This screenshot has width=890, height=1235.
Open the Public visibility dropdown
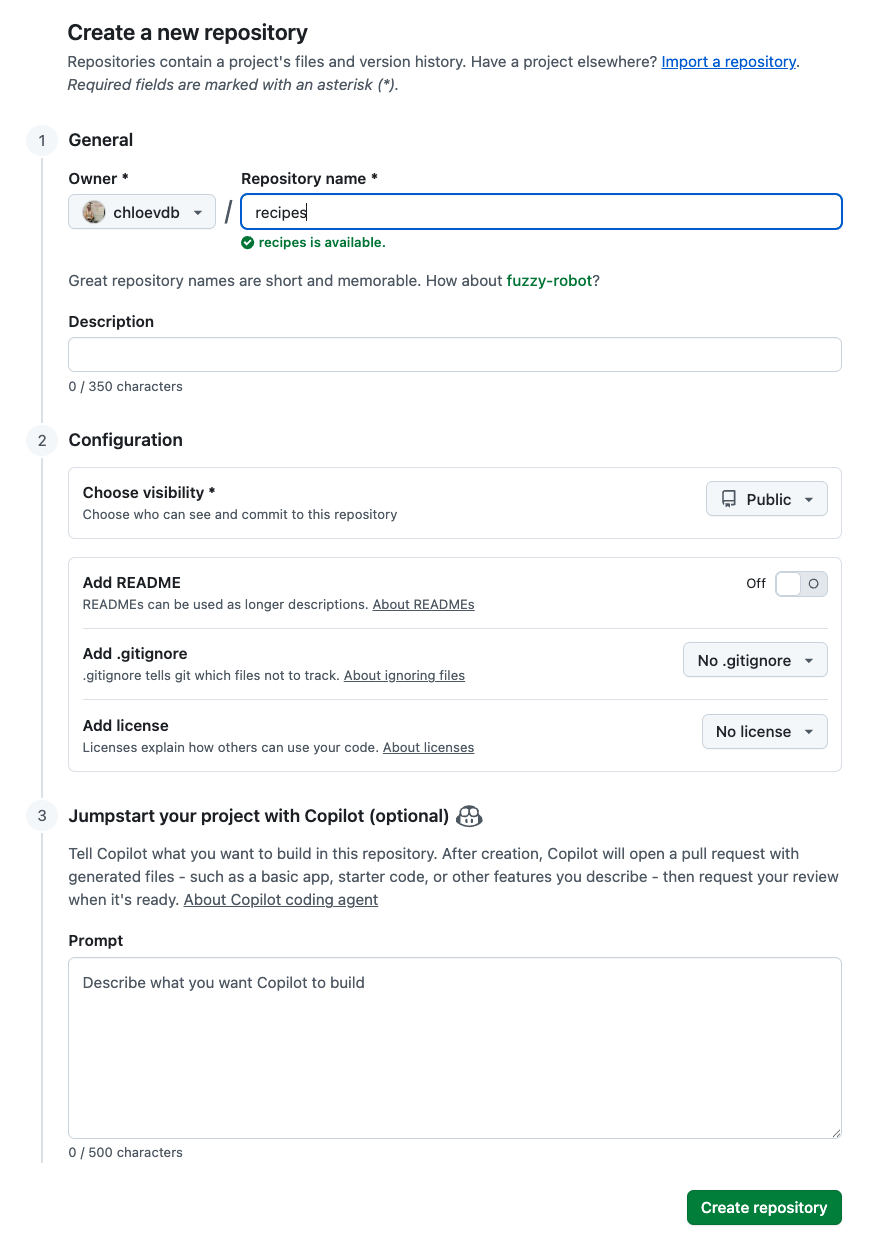click(767, 499)
